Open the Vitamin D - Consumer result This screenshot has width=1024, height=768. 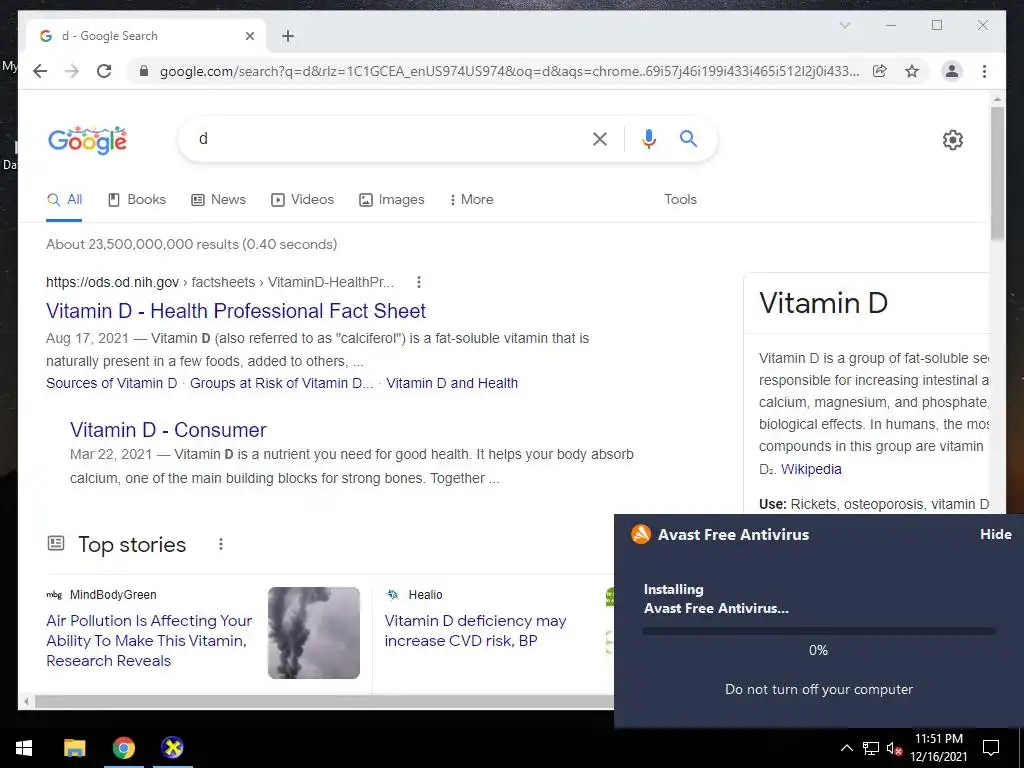[x=168, y=430]
